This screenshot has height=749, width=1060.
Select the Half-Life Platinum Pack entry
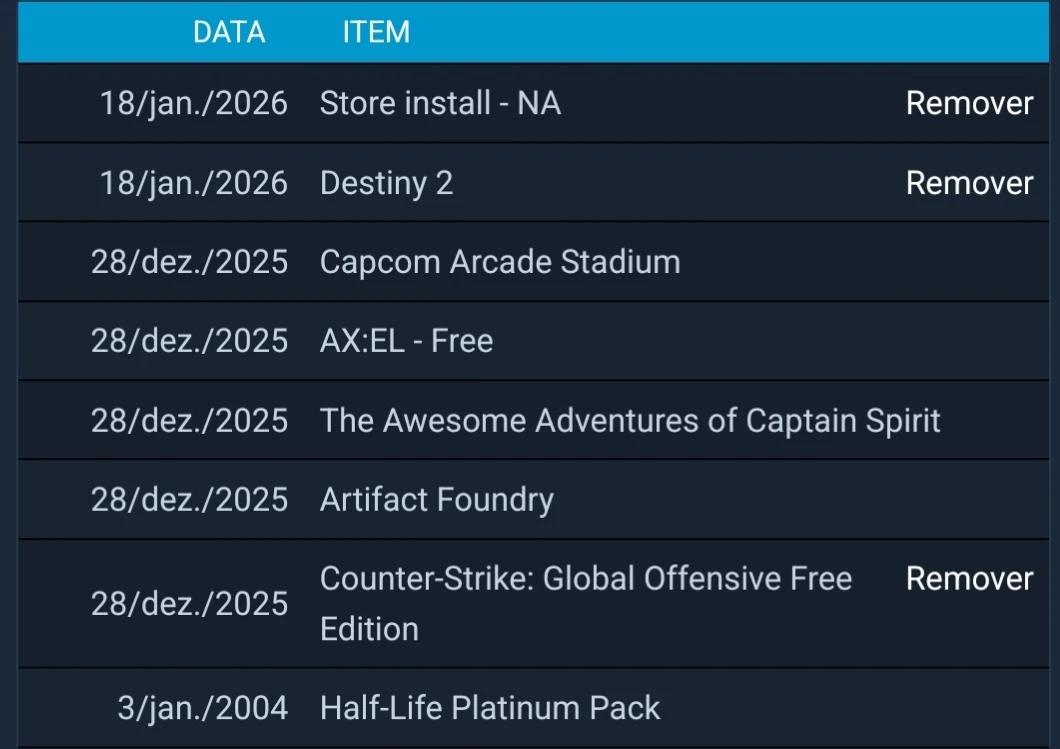pos(490,708)
